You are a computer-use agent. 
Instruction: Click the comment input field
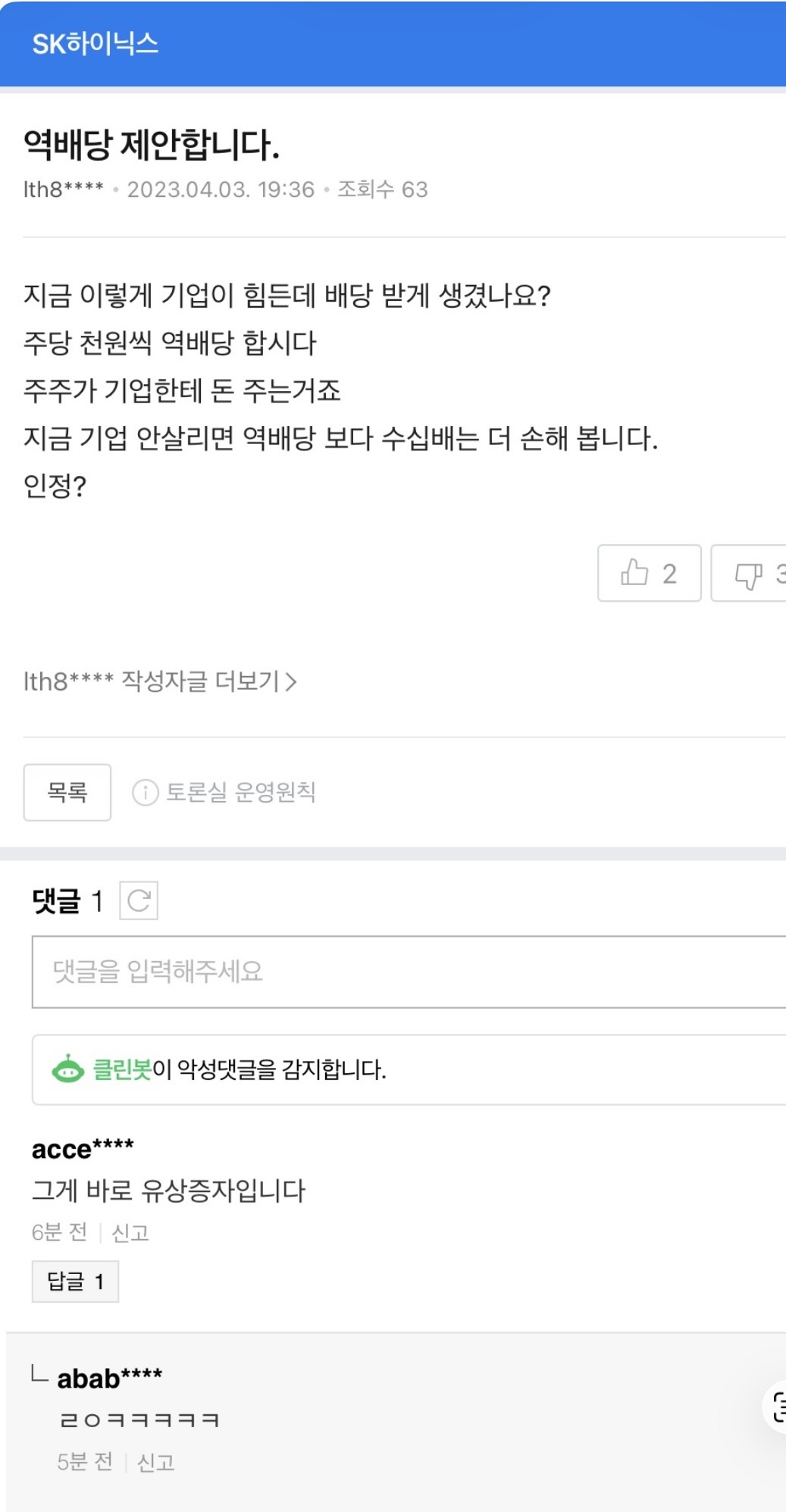click(x=409, y=972)
